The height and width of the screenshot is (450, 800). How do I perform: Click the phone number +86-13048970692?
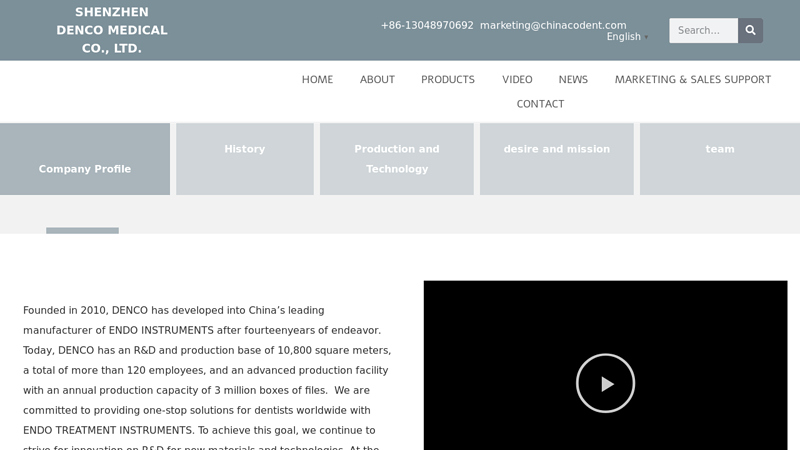[427, 26]
